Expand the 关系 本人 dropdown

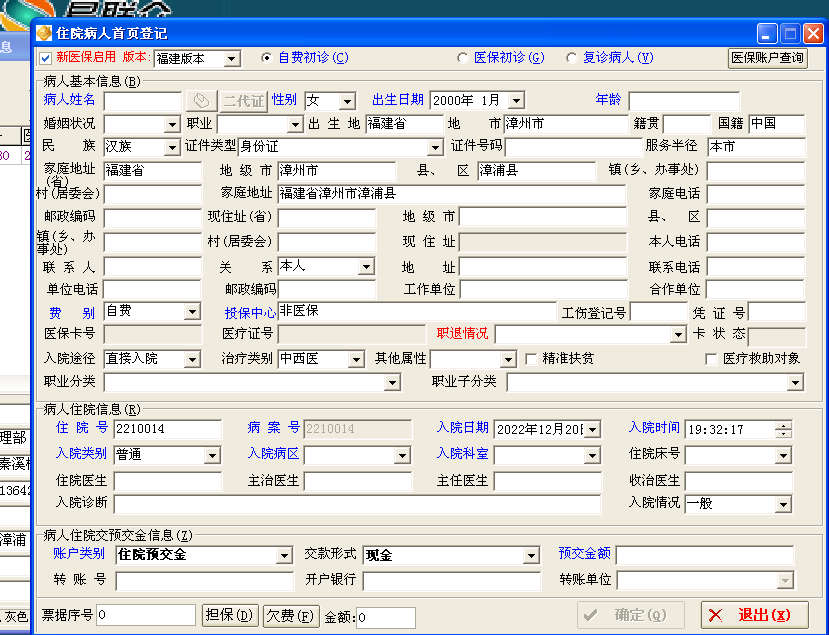(366, 266)
